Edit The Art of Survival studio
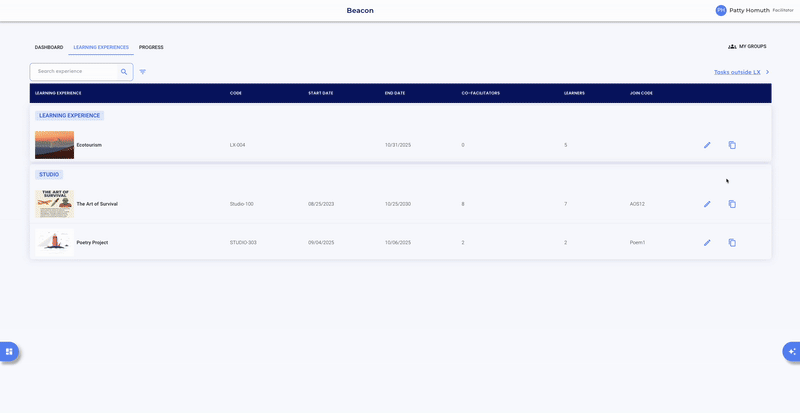800x413 pixels. point(707,204)
